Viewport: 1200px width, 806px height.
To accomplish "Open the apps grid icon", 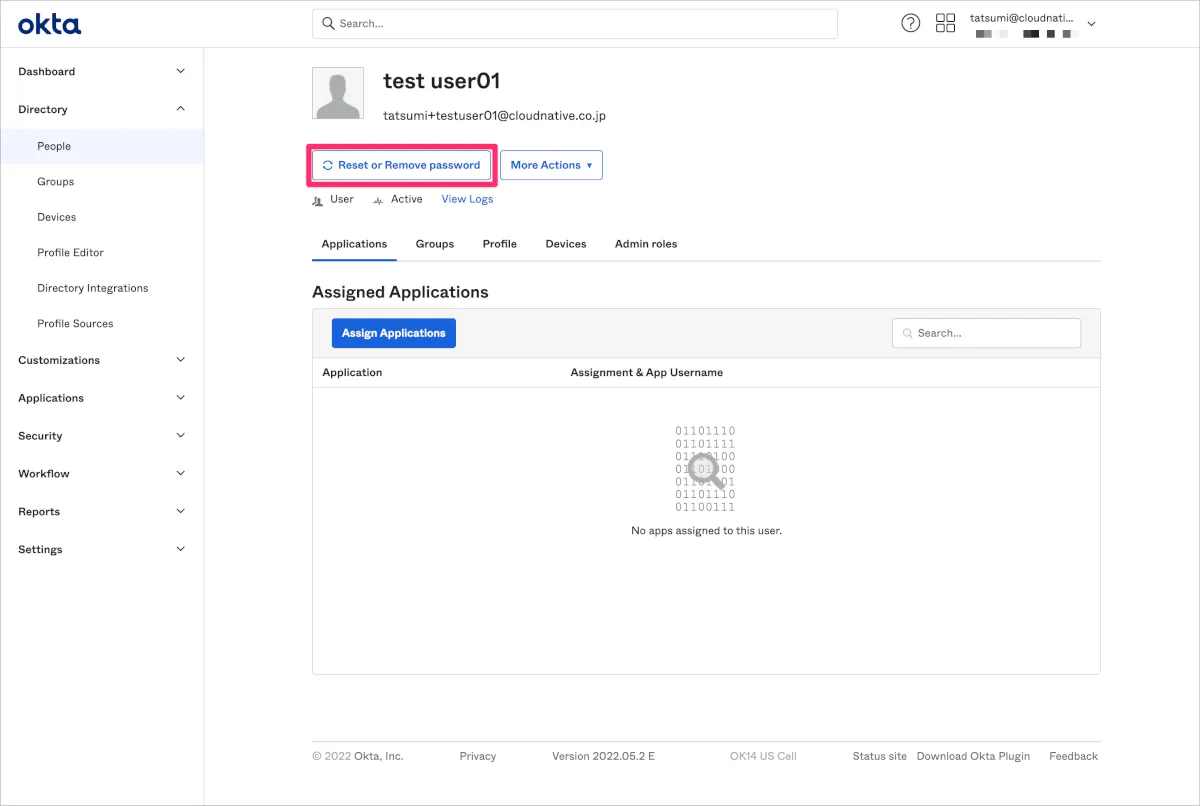I will click(945, 24).
